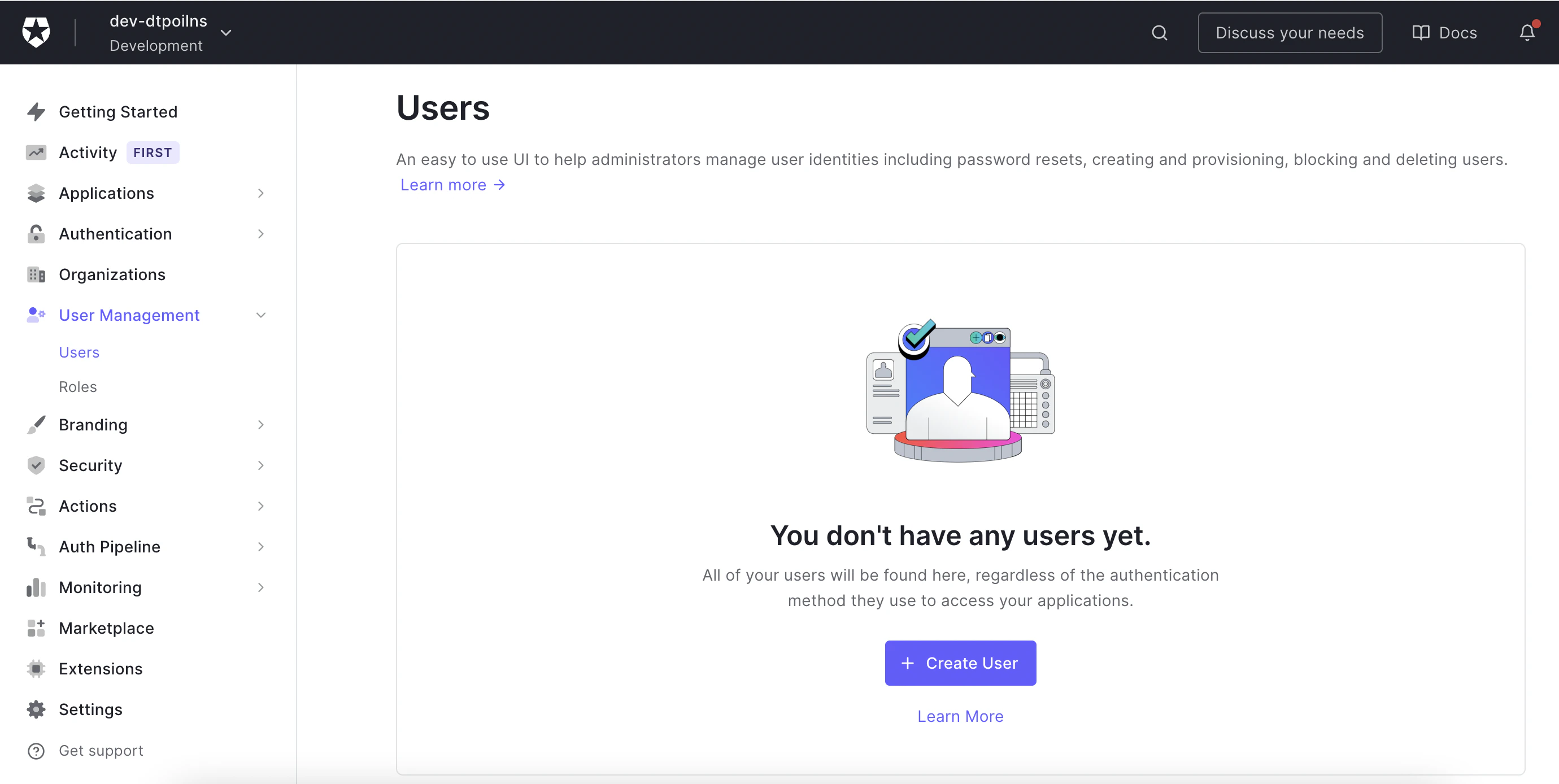Click the Organizations building icon

[x=36, y=275]
